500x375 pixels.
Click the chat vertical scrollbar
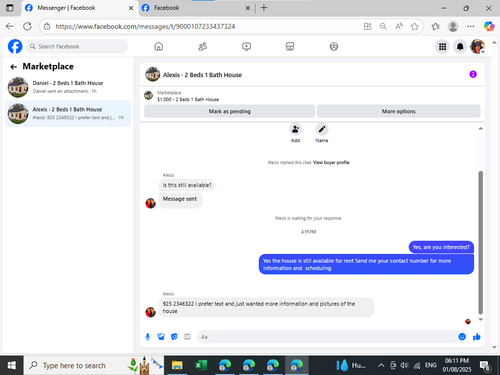[x=480, y=242]
